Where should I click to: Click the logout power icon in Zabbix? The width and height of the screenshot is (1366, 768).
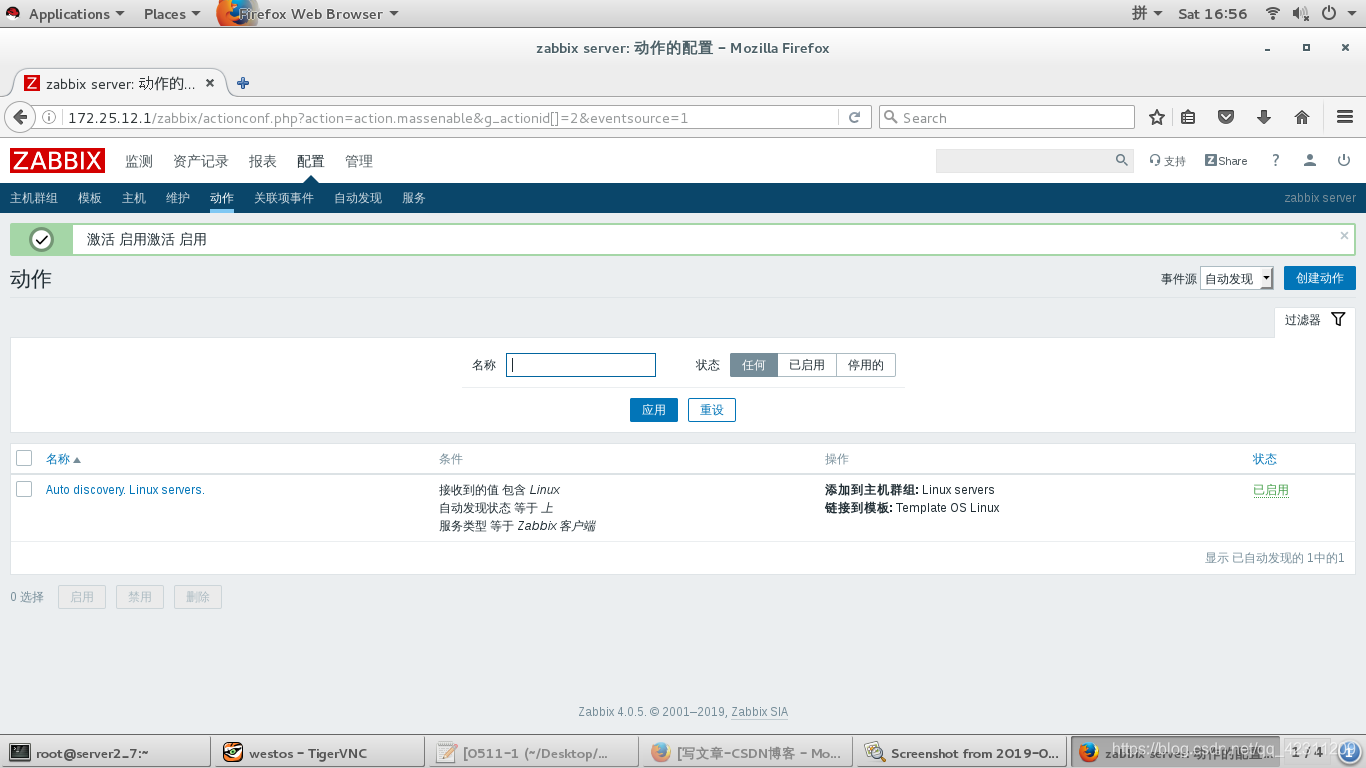pos(1344,160)
